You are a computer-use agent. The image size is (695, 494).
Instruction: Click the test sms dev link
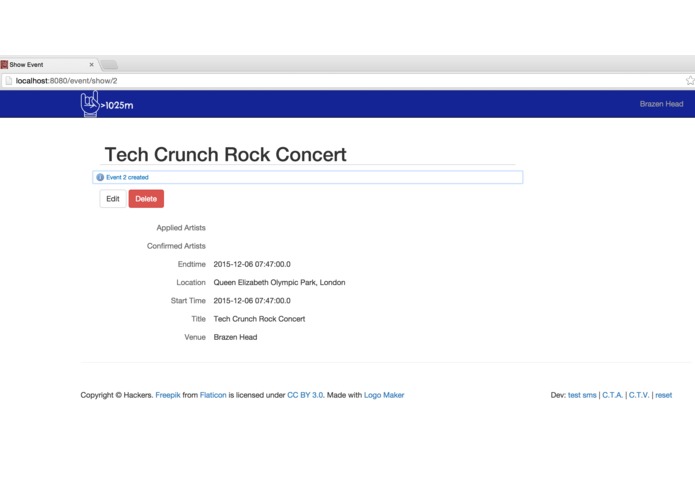coord(582,395)
